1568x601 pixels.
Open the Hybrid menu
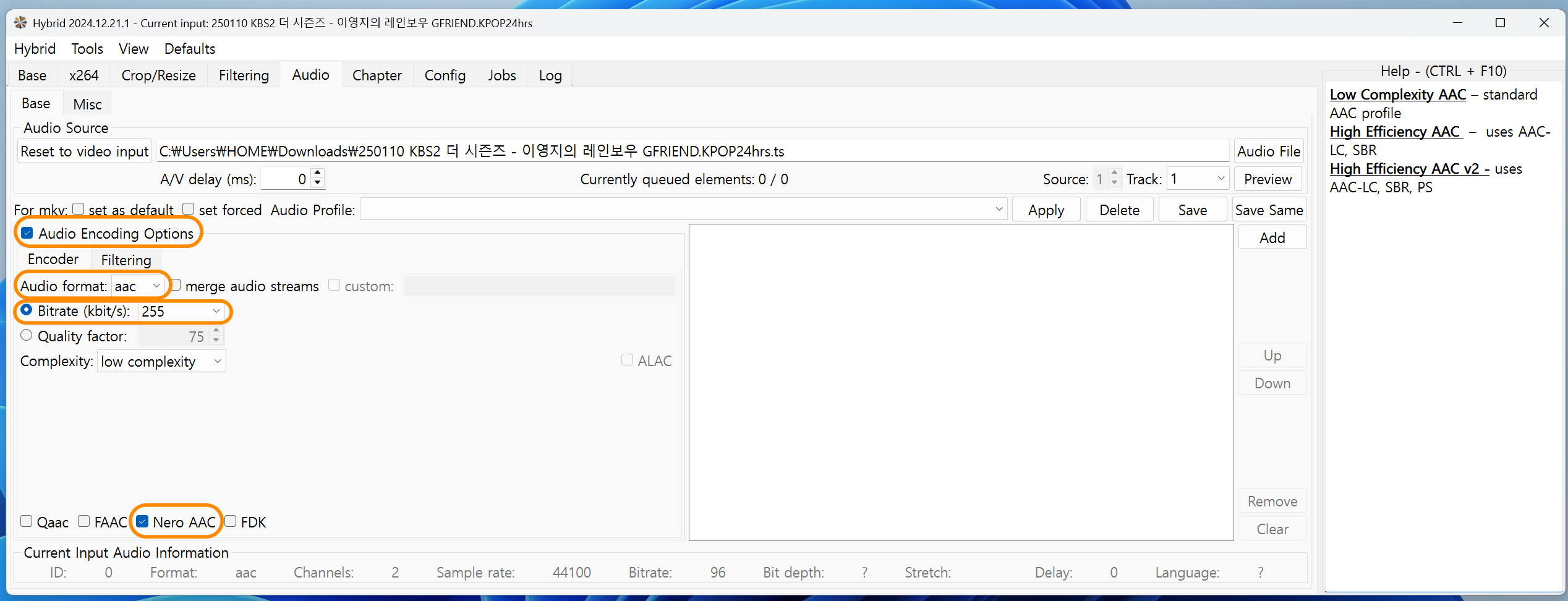[35, 49]
